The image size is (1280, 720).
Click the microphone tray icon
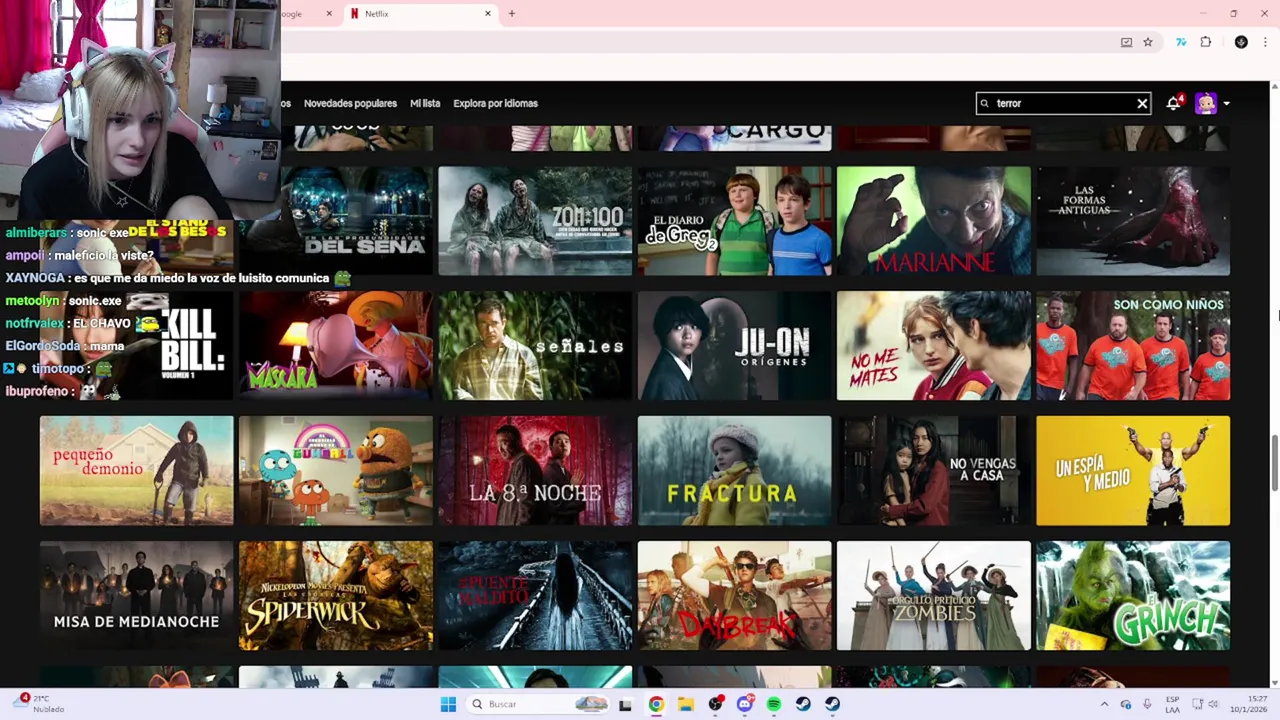click(x=1147, y=704)
